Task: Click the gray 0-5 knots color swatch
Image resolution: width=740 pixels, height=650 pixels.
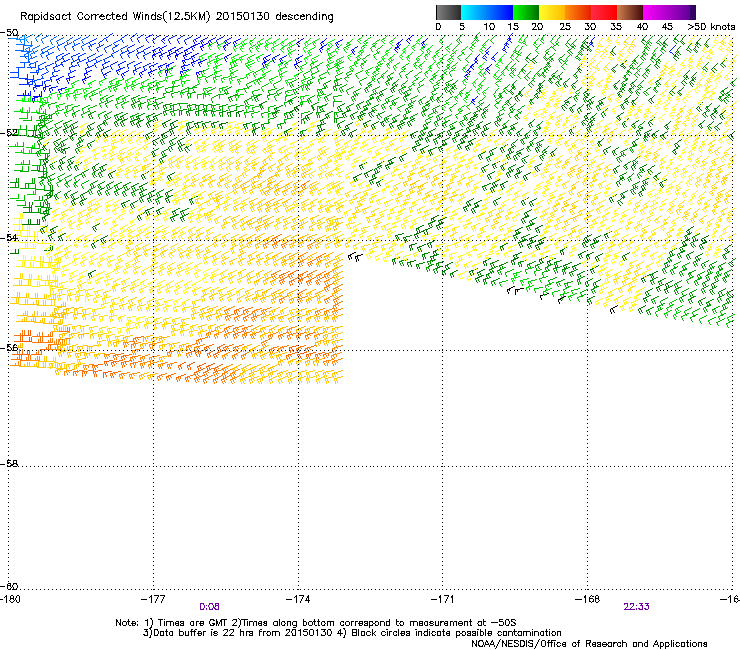Action: pos(448,12)
